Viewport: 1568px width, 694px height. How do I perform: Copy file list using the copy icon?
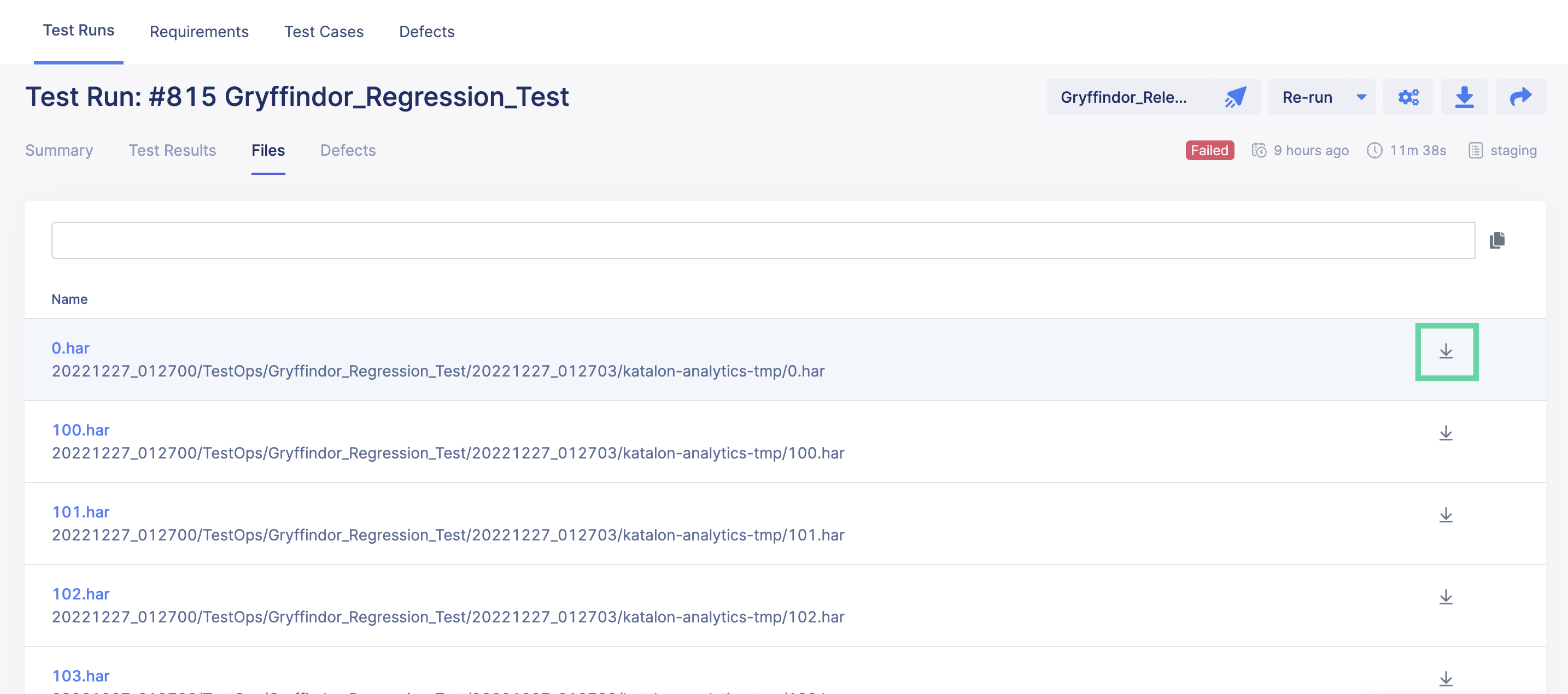click(x=1497, y=240)
